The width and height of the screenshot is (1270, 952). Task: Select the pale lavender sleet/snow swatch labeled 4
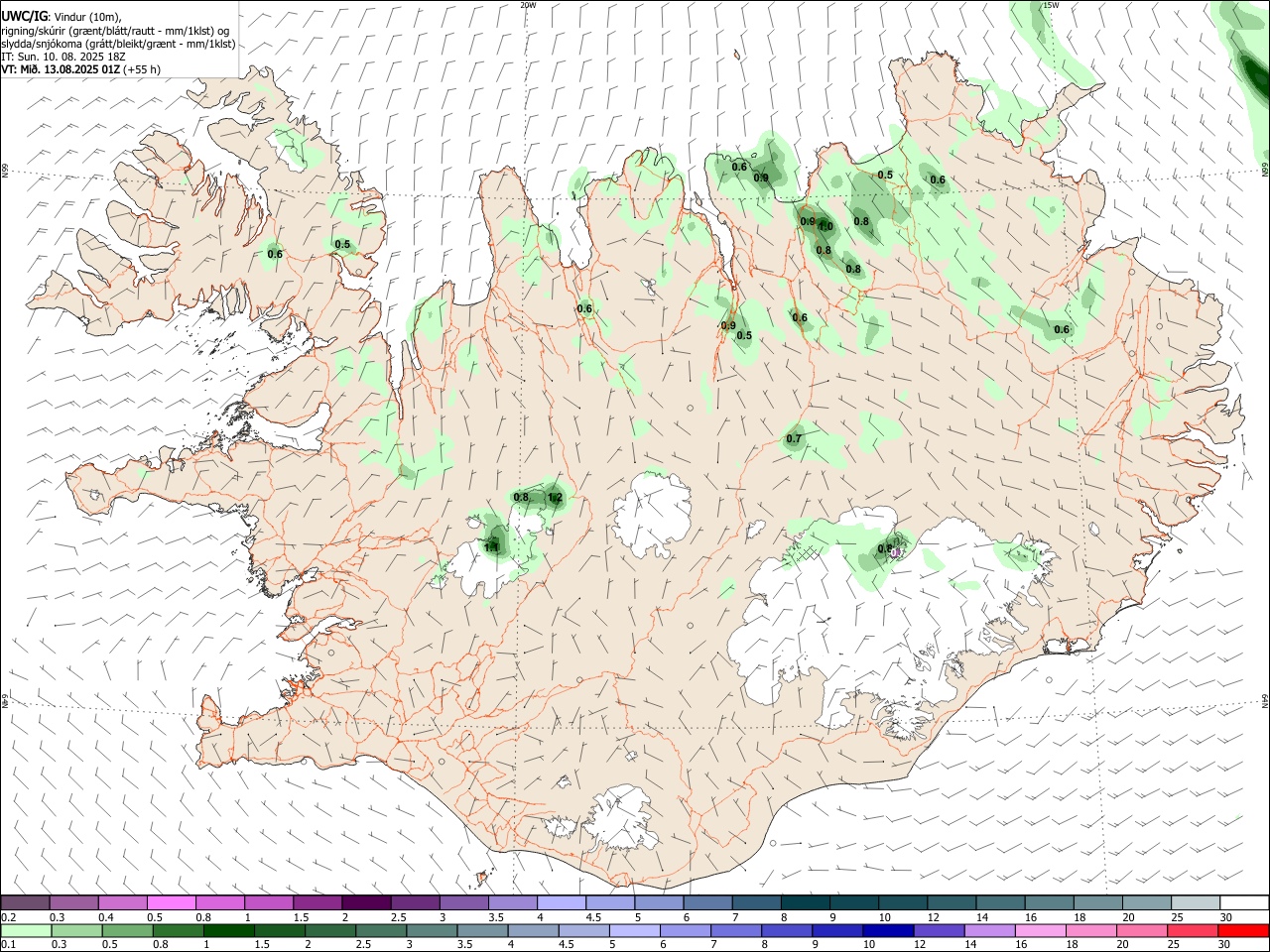coord(562,902)
